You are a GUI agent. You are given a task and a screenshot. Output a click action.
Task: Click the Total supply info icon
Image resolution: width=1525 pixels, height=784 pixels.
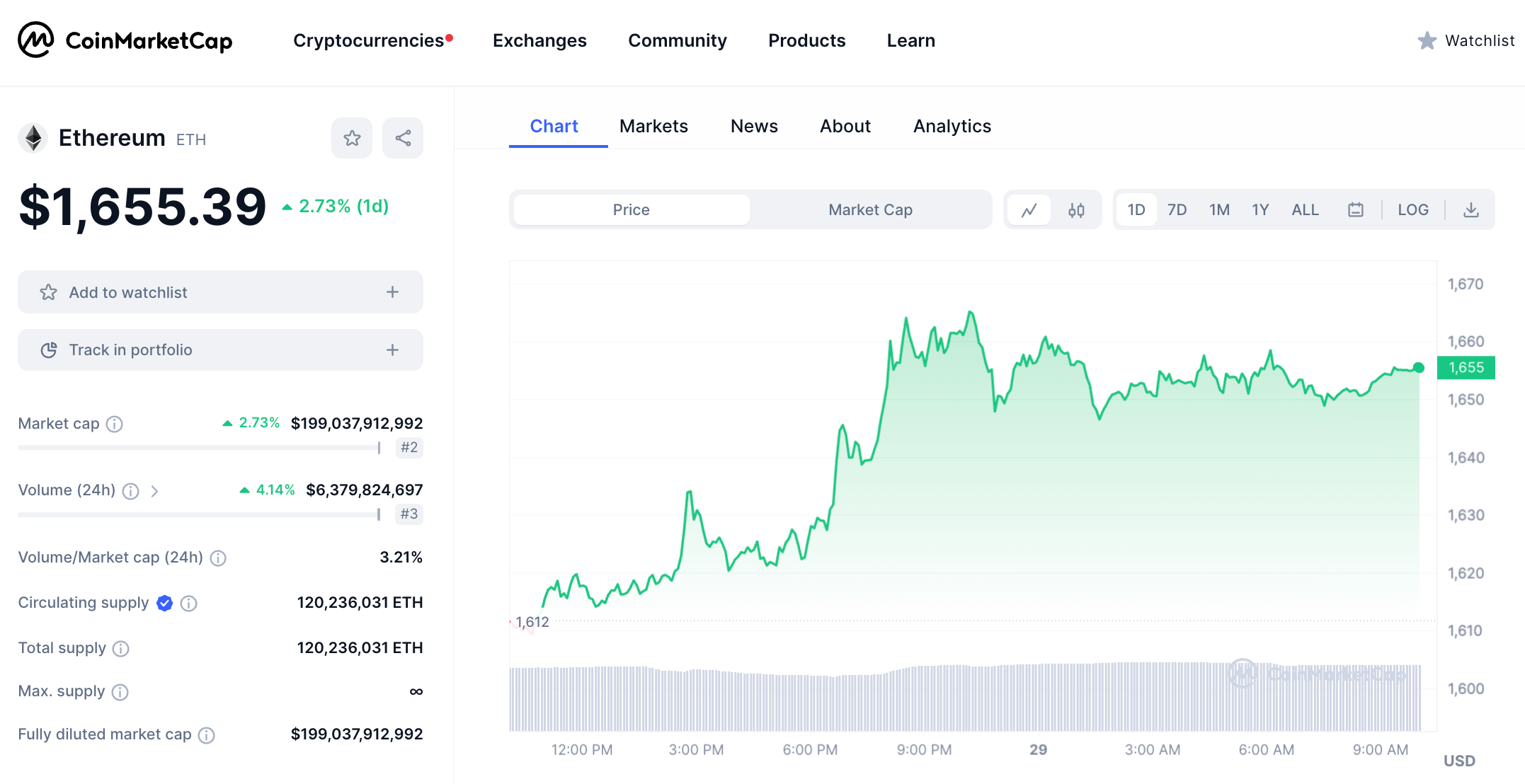tap(121, 649)
